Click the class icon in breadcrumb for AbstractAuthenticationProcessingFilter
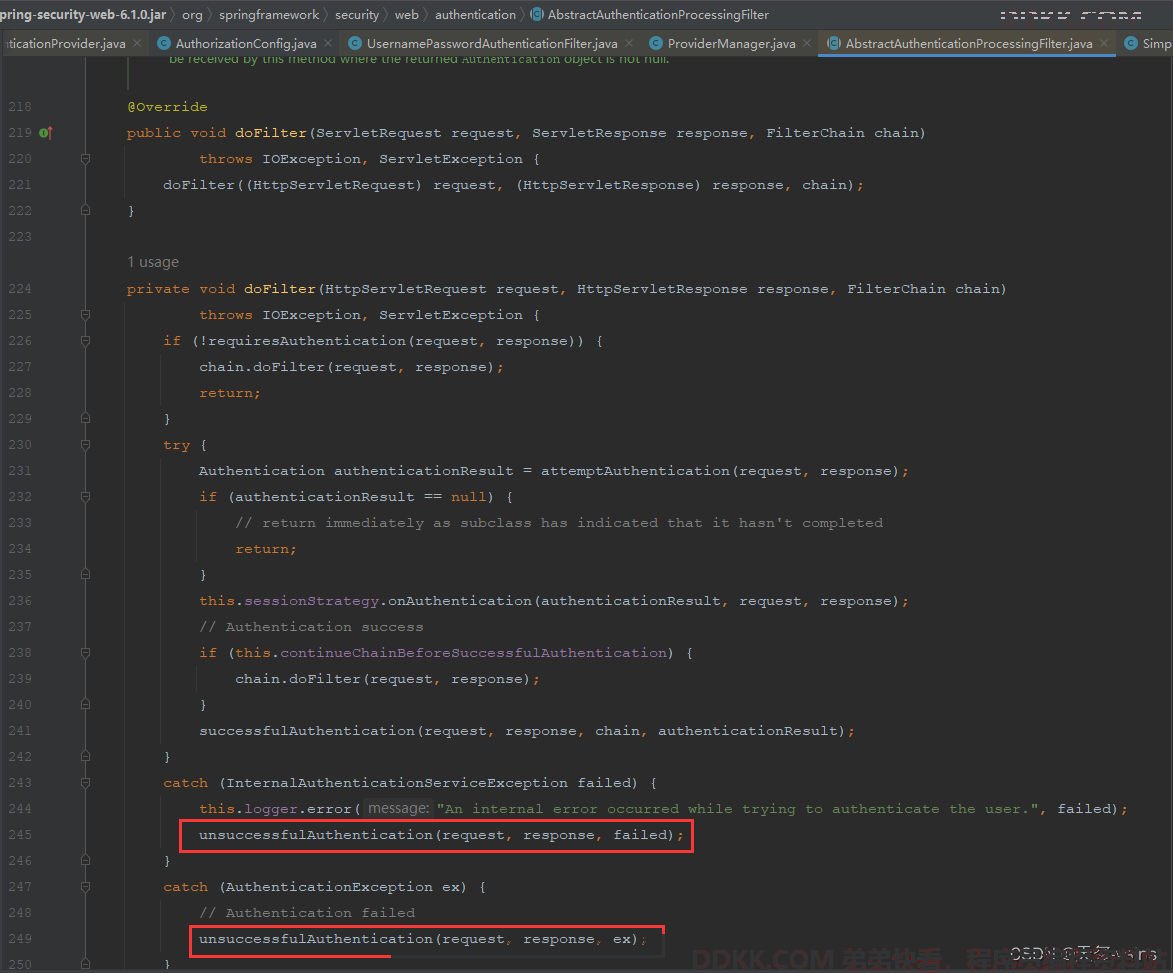The width and height of the screenshot is (1173, 973). [537, 15]
